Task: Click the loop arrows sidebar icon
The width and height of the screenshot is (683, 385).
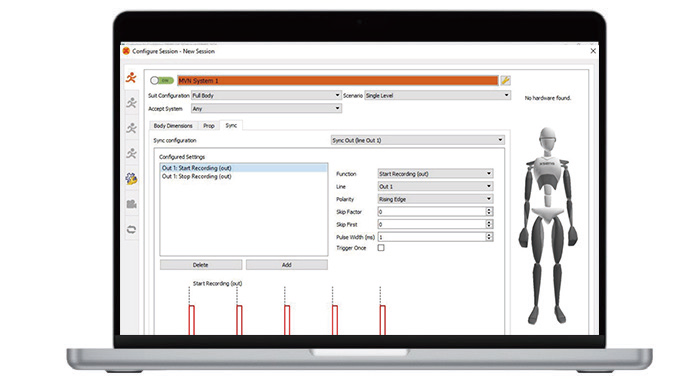Action: (x=131, y=230)
